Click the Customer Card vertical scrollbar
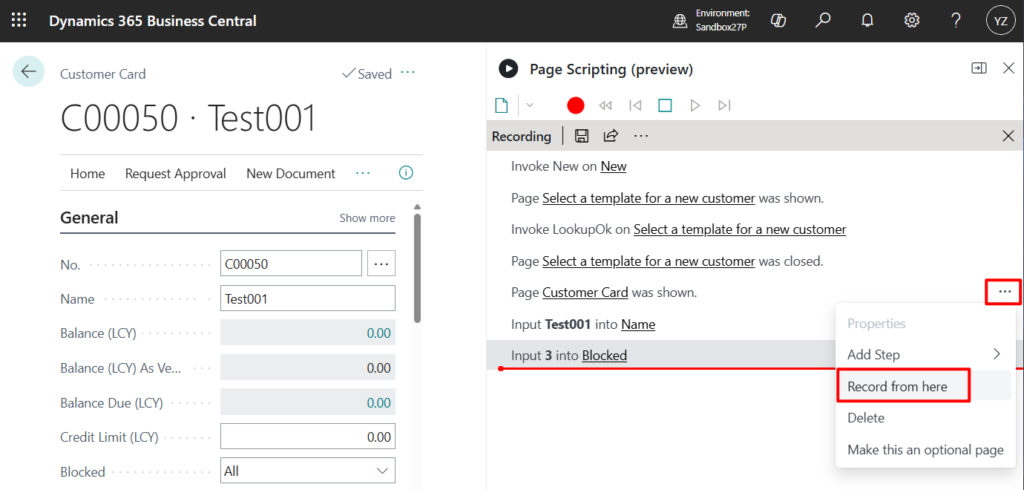This screenshot has width=1024, height=490. pyautogui.click(x=417, y=270)
